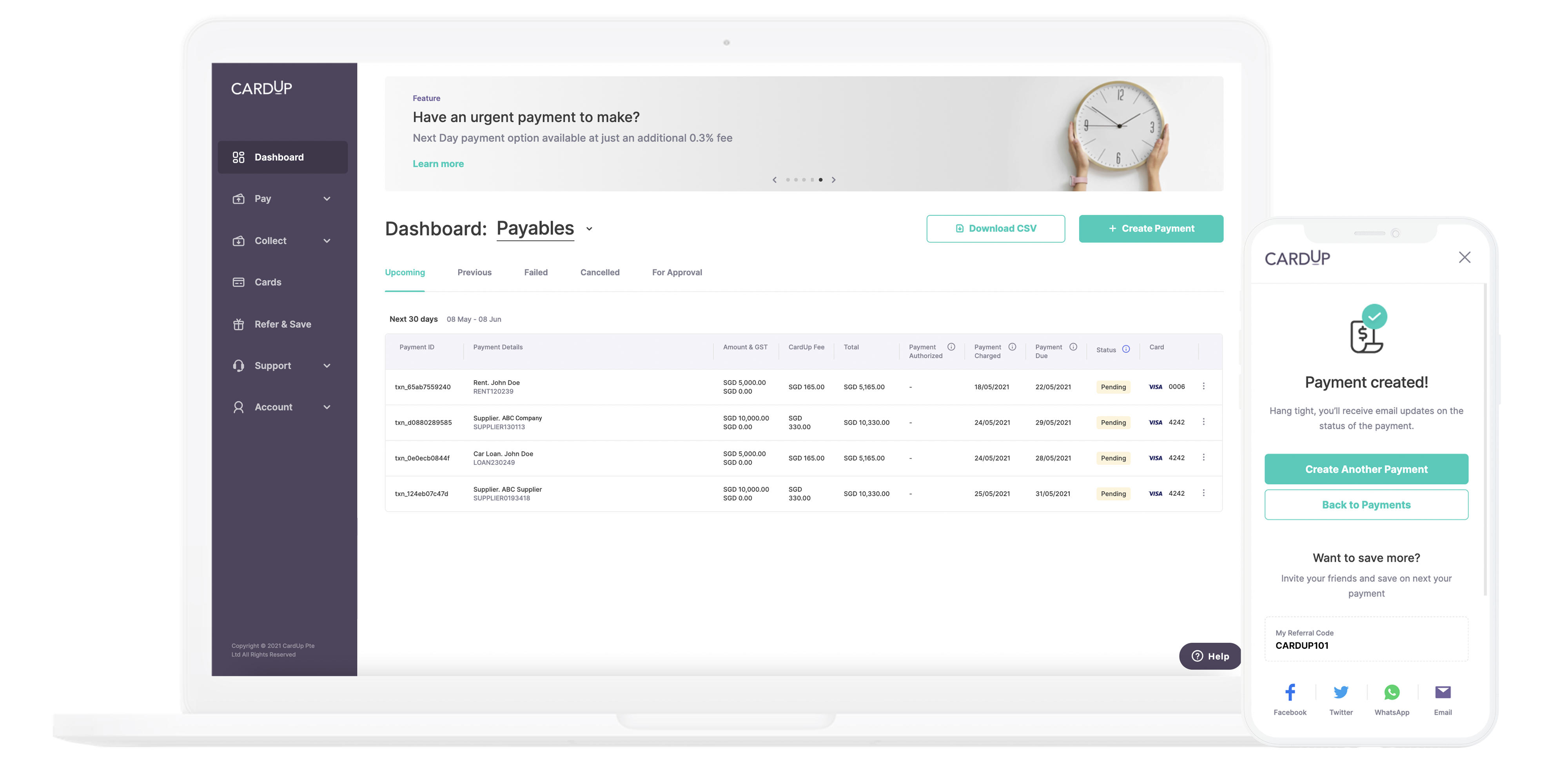Open the Payables dashboard dropdown
This screenshot has height=784, width=1568.
(591, 228)
